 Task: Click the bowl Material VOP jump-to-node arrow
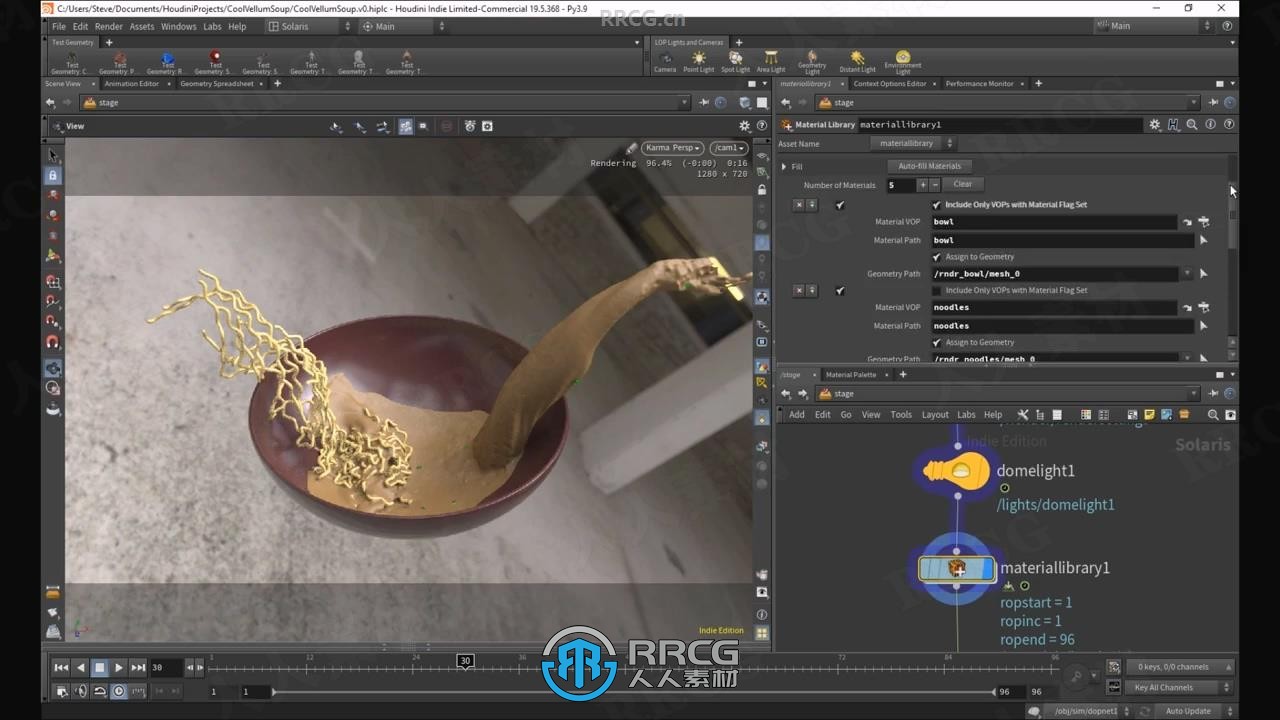point(1187,222)
